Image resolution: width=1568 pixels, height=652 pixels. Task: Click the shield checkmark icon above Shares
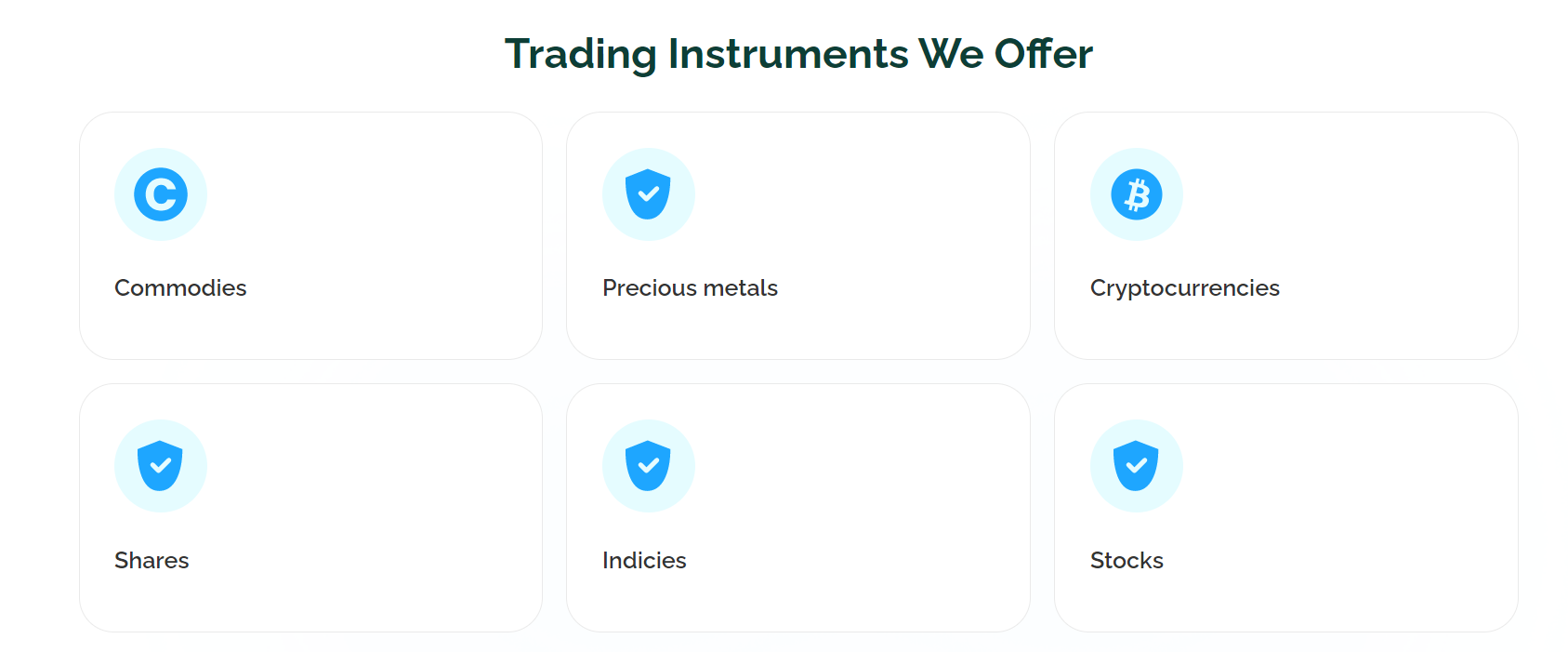point(161,466)
